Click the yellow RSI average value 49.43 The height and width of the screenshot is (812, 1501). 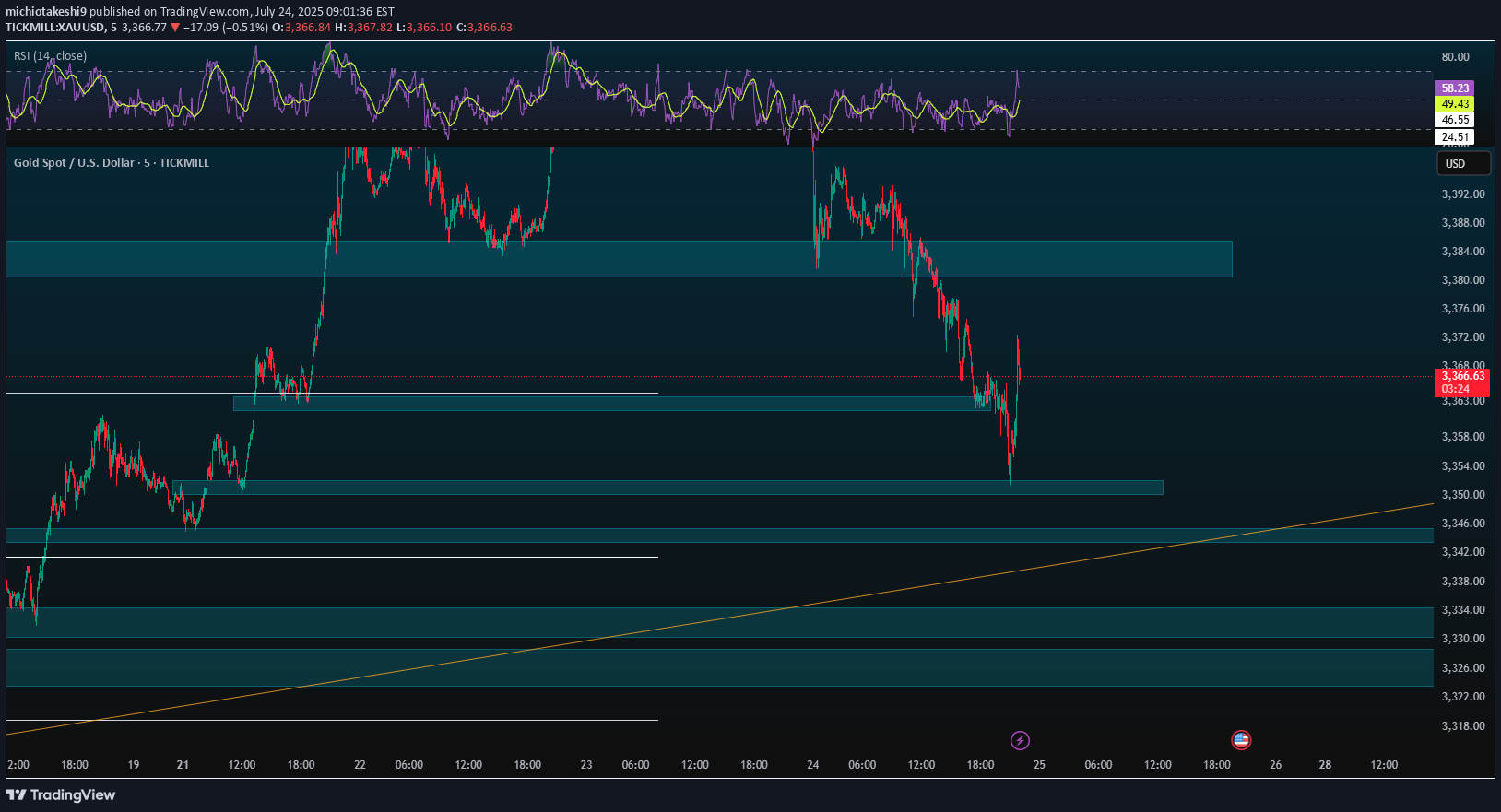1455,104
